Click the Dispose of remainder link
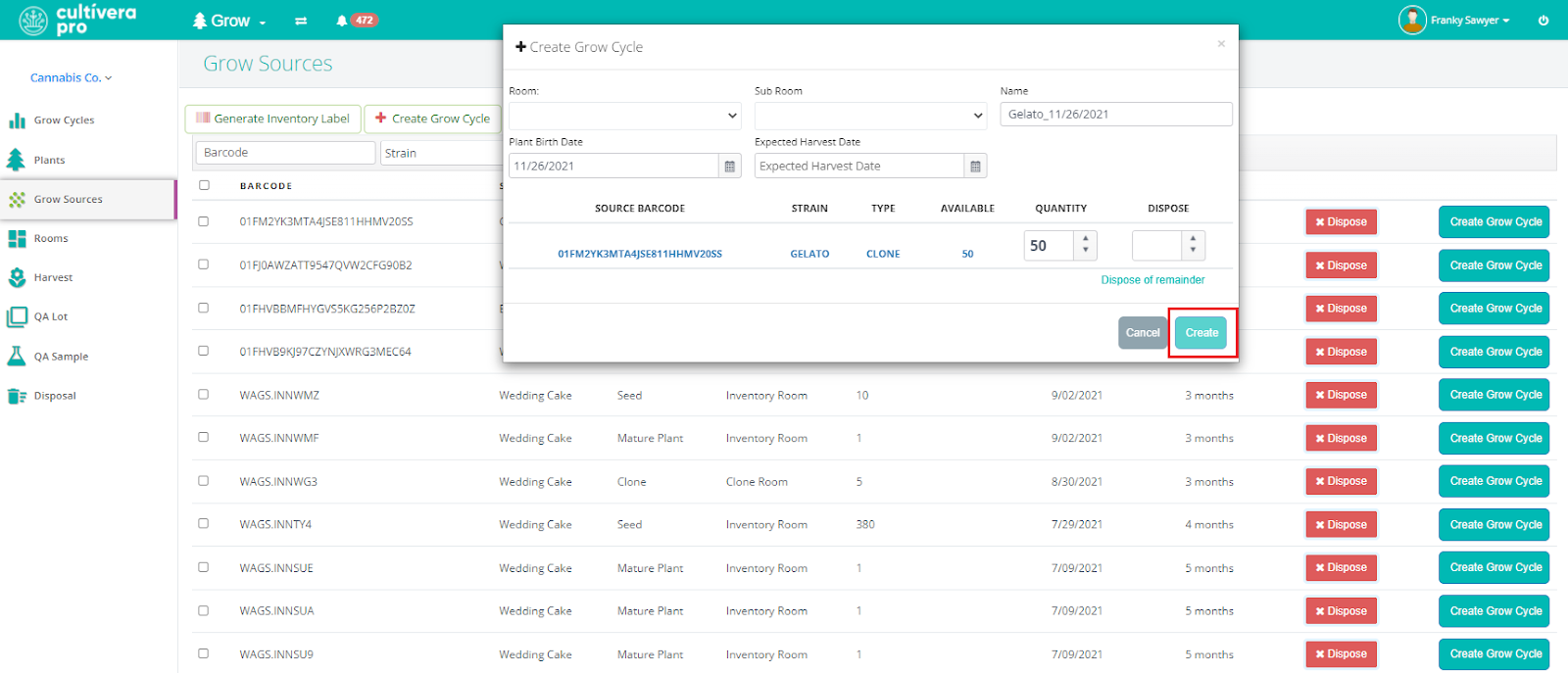 1152,280
